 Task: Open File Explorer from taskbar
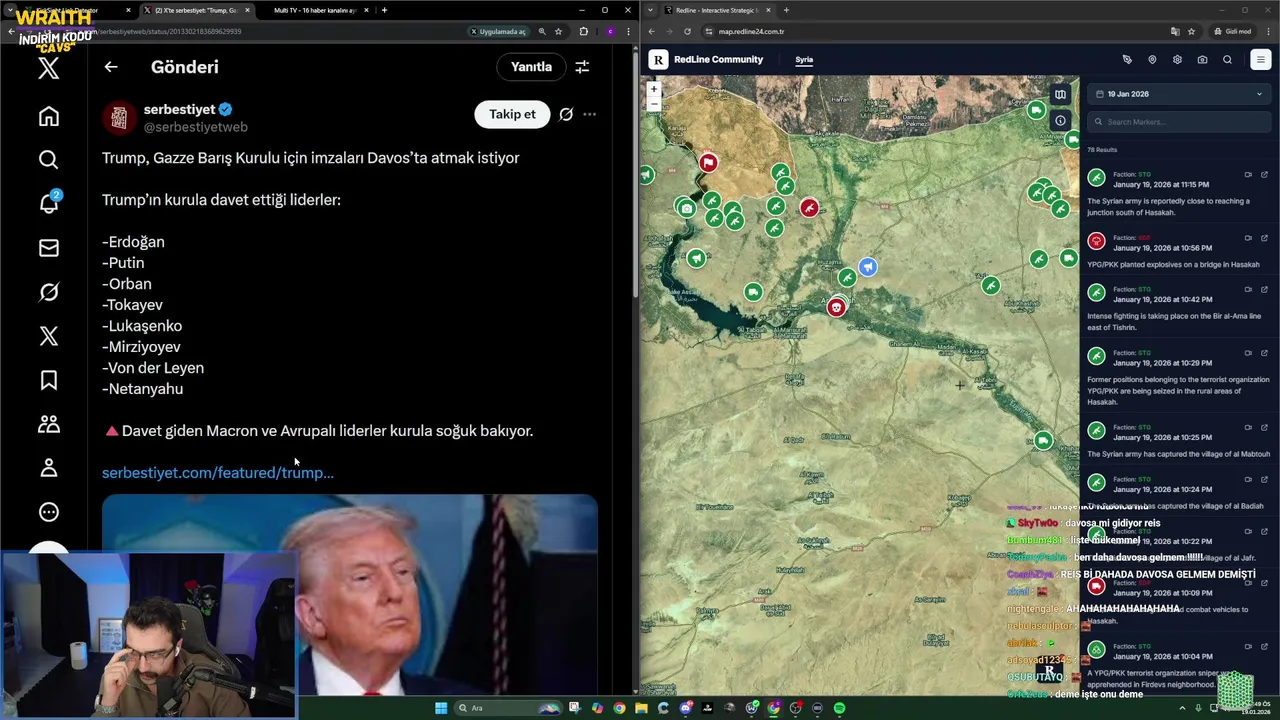(641, 708)
